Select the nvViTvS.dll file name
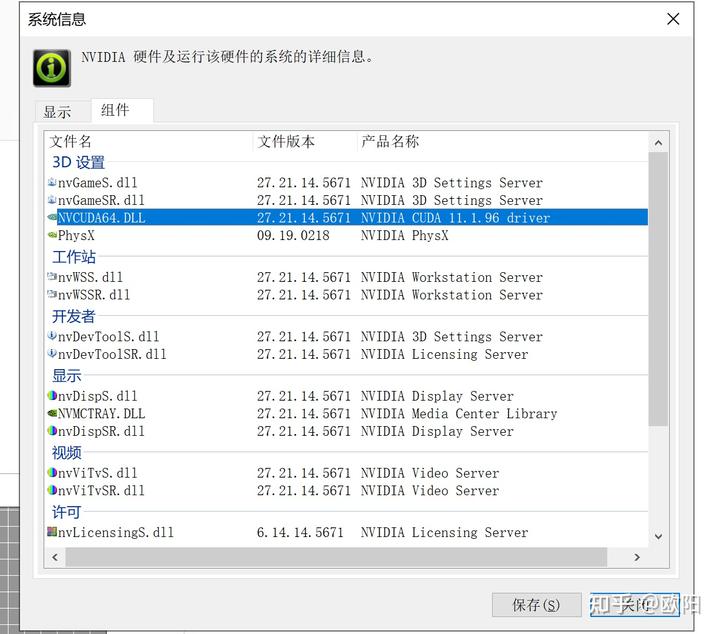 98,473
